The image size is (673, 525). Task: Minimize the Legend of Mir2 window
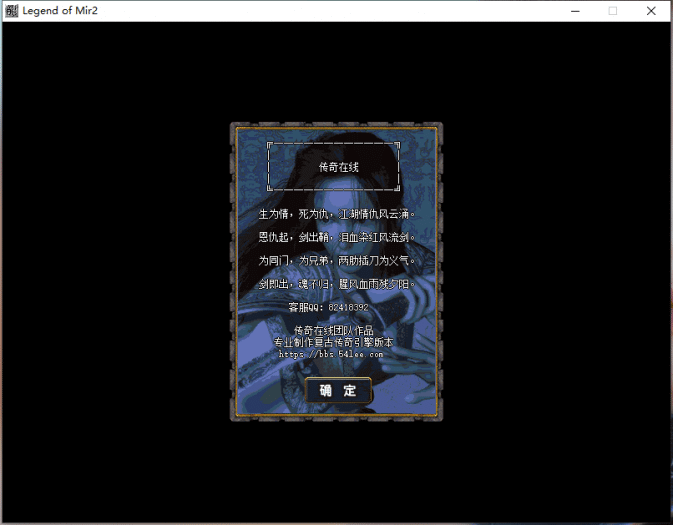pos(576,11)
